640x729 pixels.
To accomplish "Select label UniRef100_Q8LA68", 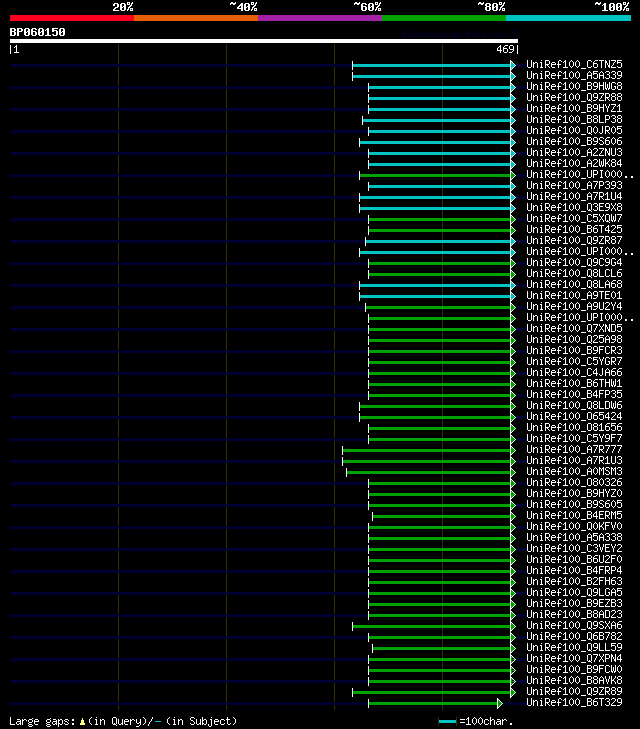I will (574, 285).
